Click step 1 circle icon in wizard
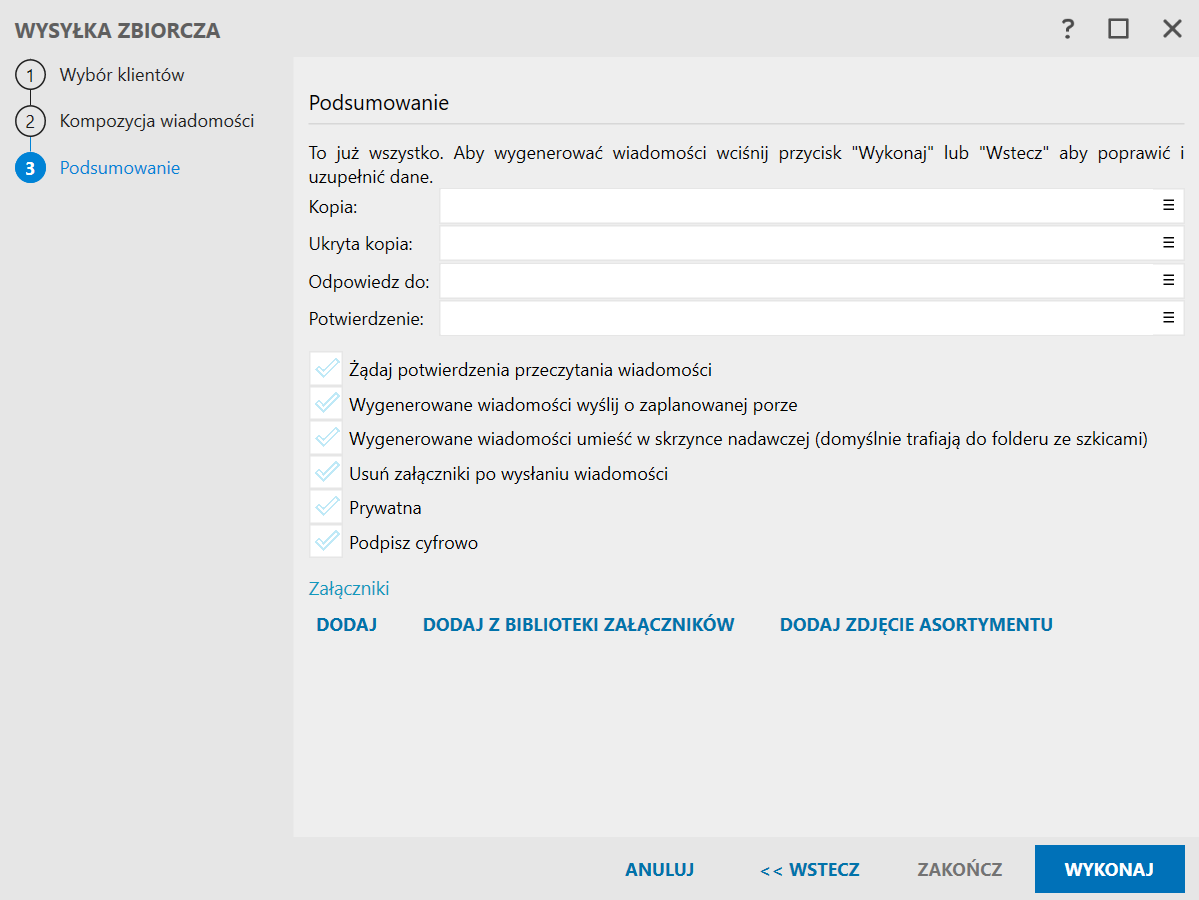The height and width of the screenshot is (900, 1199). (x=30, y=76)
